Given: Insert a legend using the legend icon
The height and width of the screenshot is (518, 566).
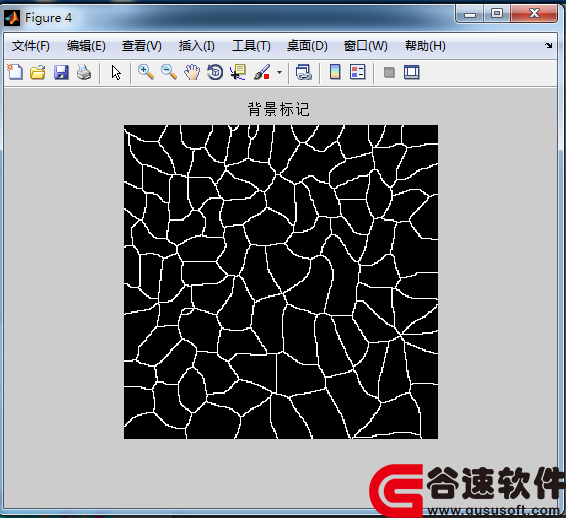Looking at the screenshot, I should click(x=358, y=72).
